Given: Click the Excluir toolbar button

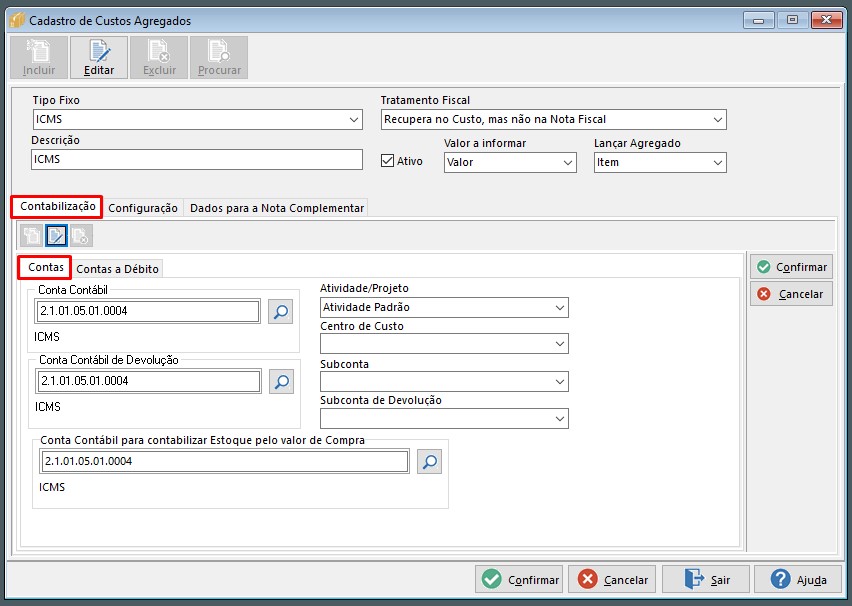Looking at the screenshot, I should coord(159,58).
